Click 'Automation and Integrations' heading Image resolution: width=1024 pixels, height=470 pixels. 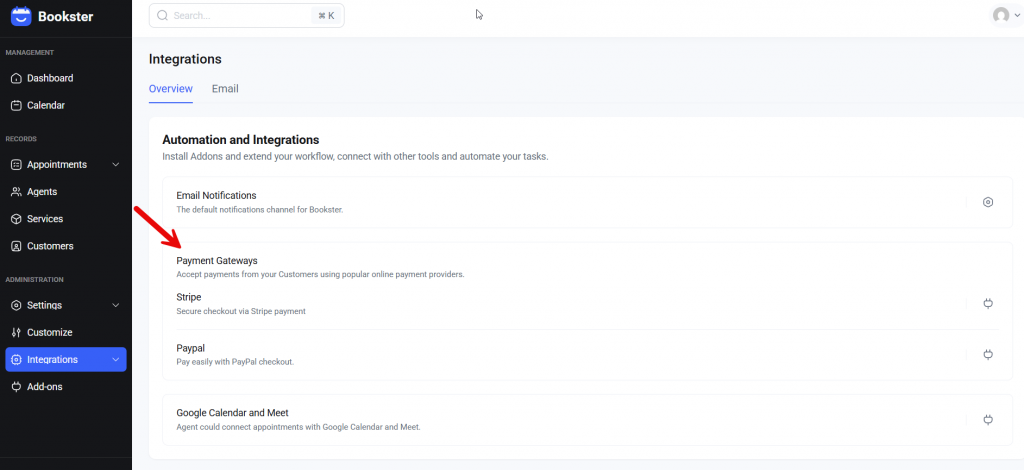(240, 140)
